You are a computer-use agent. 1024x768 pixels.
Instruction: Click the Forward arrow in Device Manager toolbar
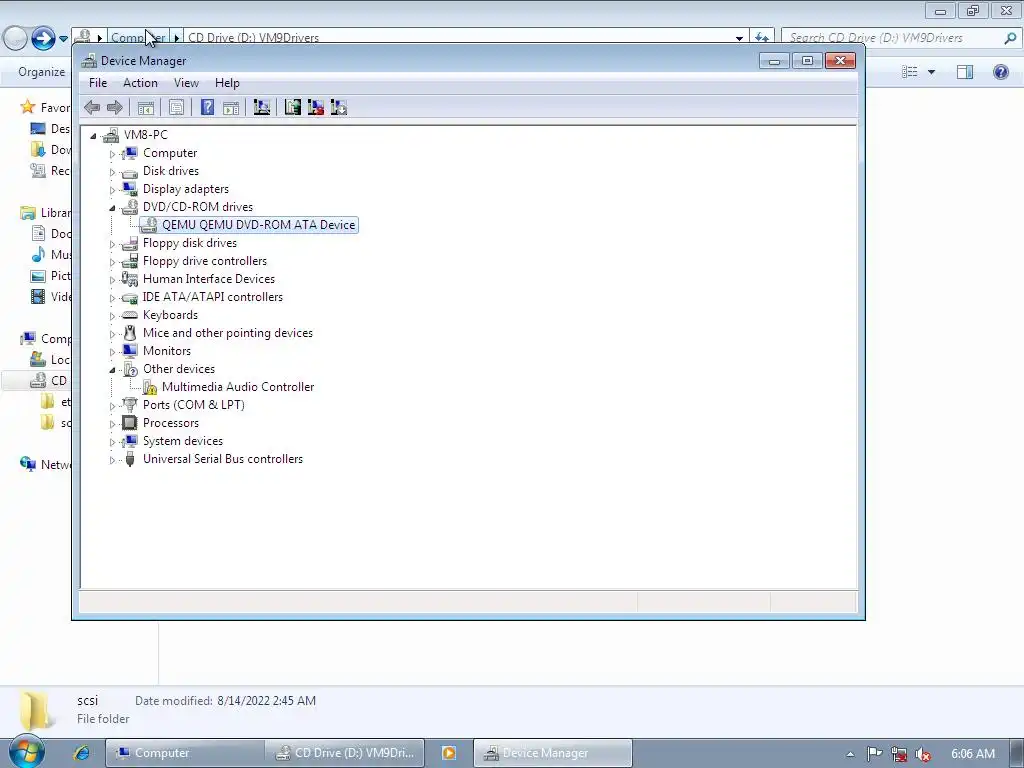click(114, 107)
